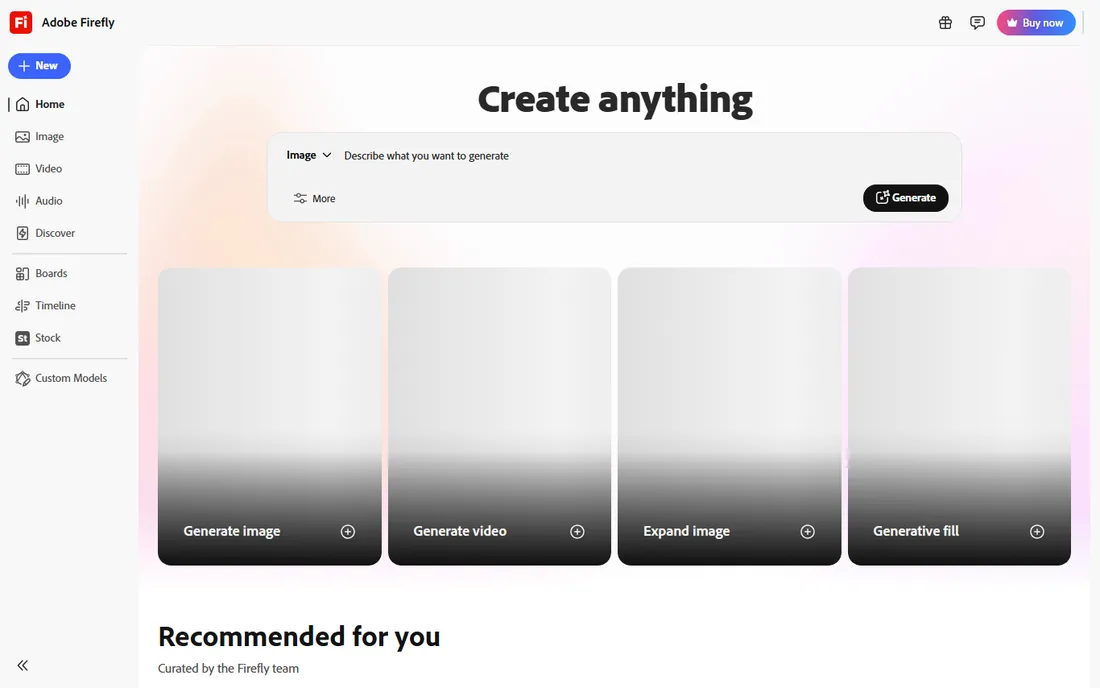Open the Generative fill card

[x=959, y=417]
